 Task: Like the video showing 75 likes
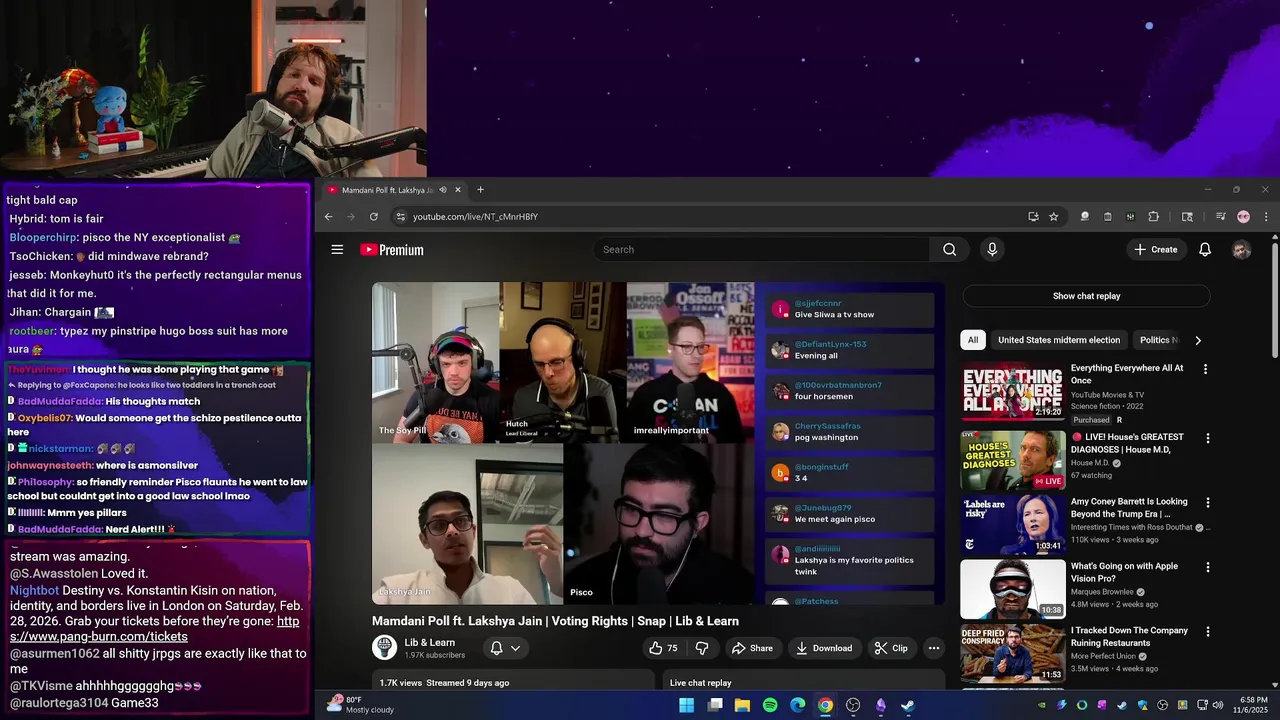[x=664, y=648]
